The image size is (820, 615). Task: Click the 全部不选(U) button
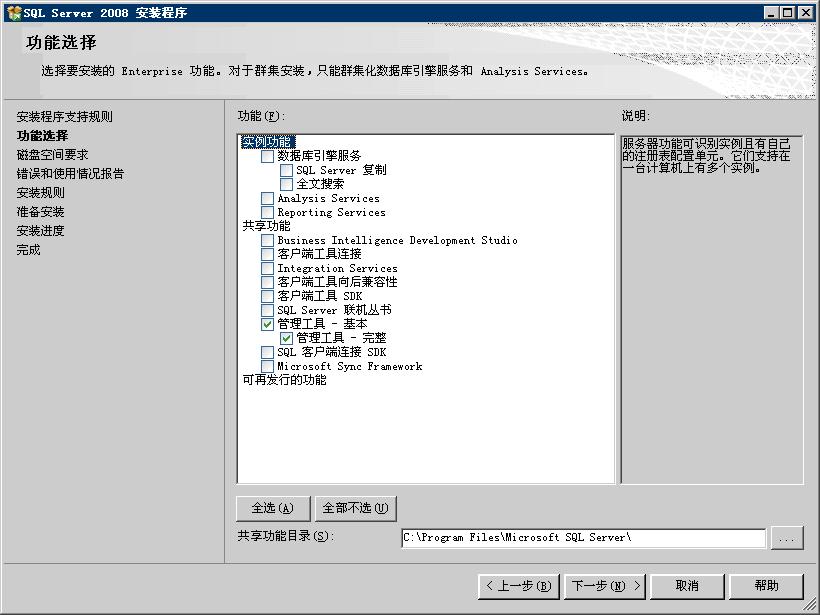coord(356,508)
